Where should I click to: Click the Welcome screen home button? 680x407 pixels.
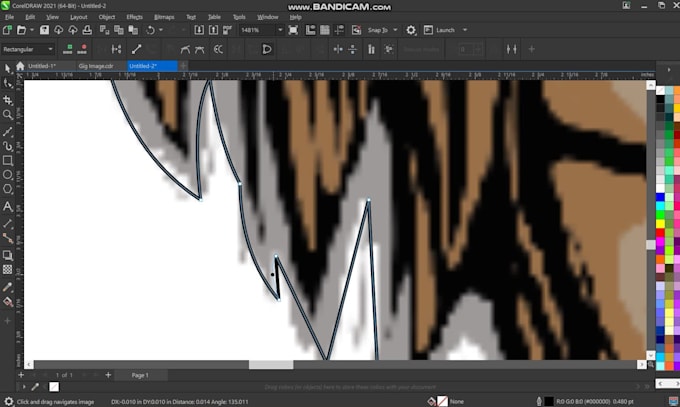pos(20,66)
